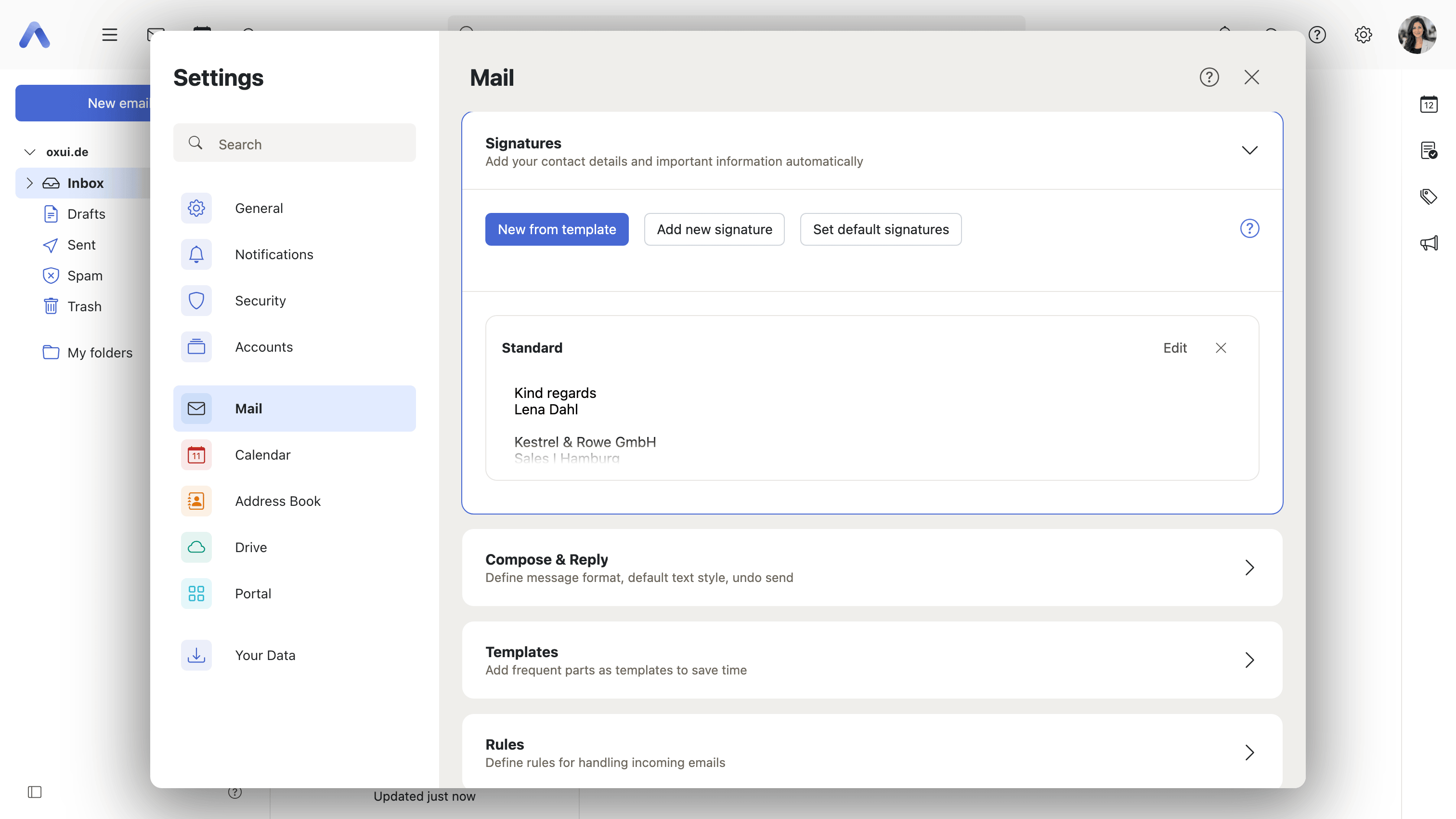Open General settings section
The image size is (1456, 819).
(x=294, y=208)
